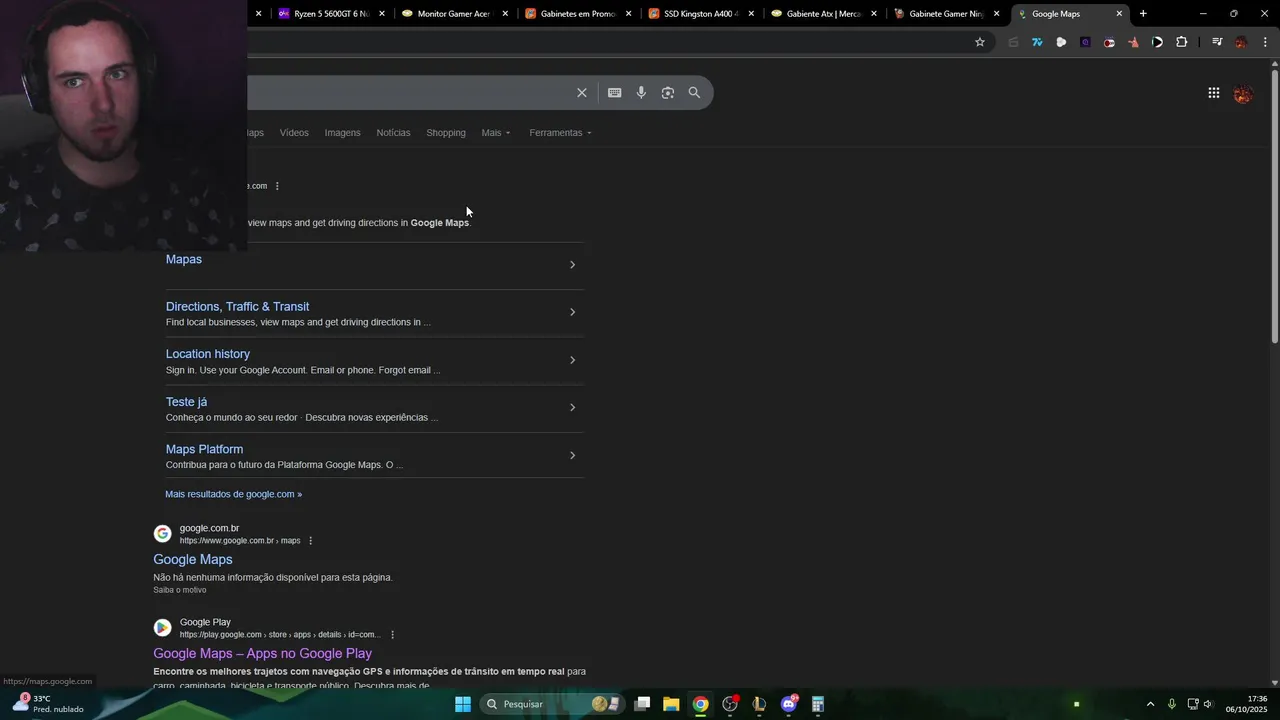
Task: Open the Windows Start menu
Action: (463, 704)
